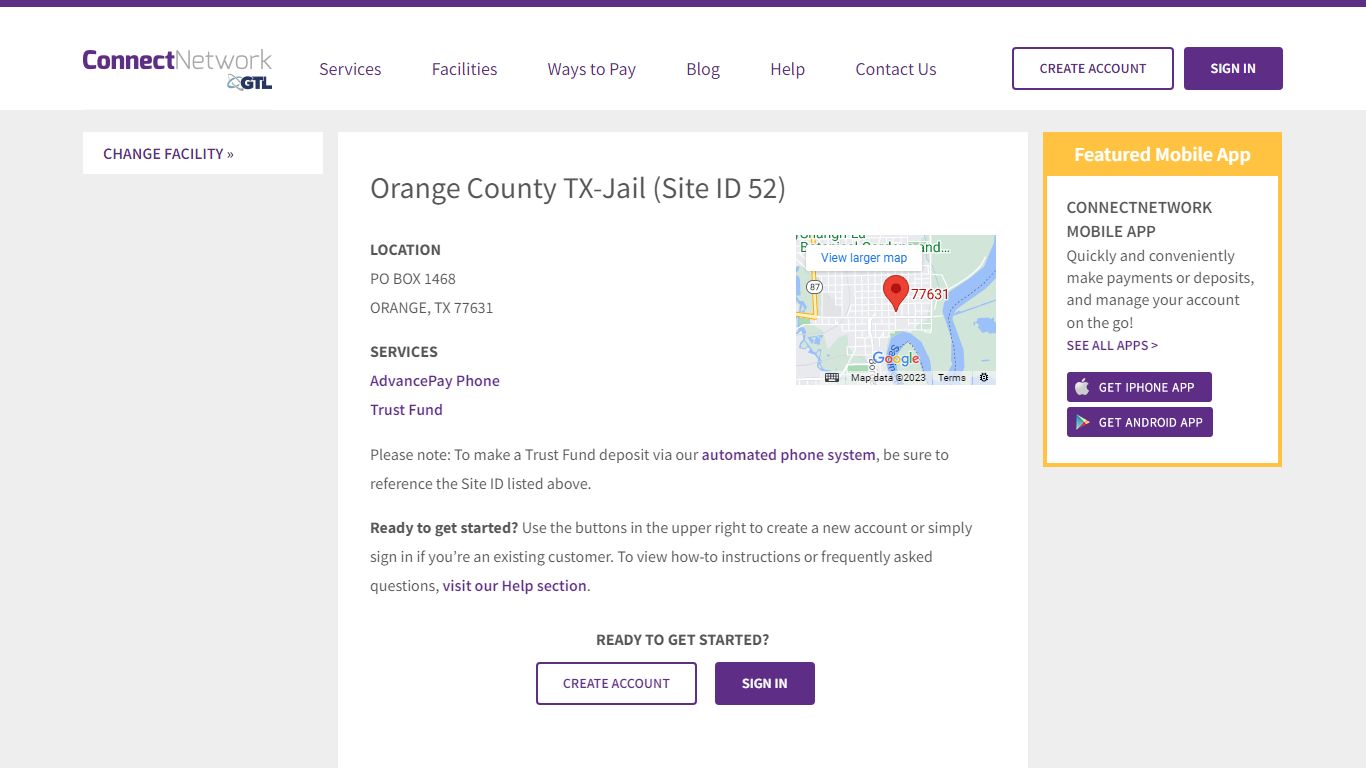The image size is (1366, 768).
Task: Click the Featured Mobile App header
Action: [x=1162, y=154]
